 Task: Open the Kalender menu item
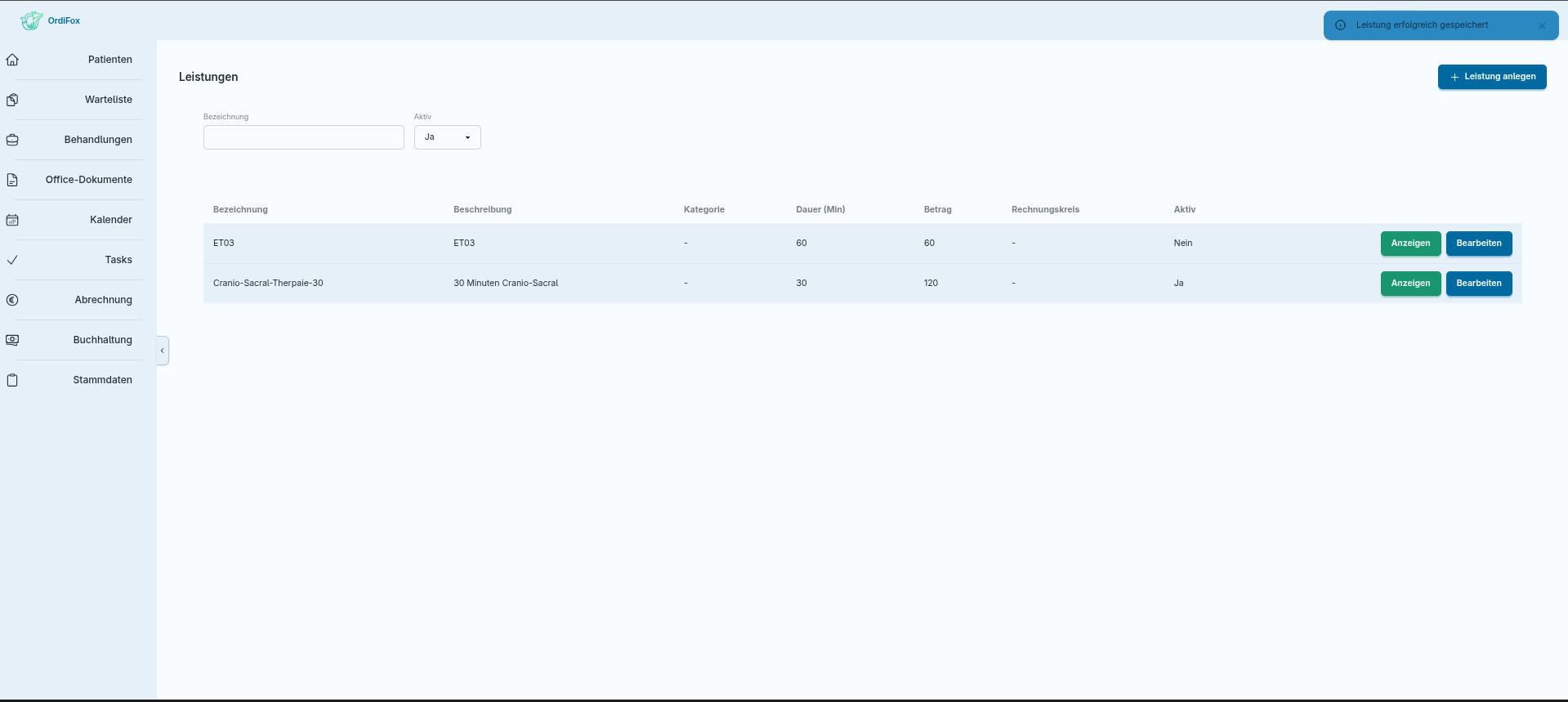tap(111, 220)
